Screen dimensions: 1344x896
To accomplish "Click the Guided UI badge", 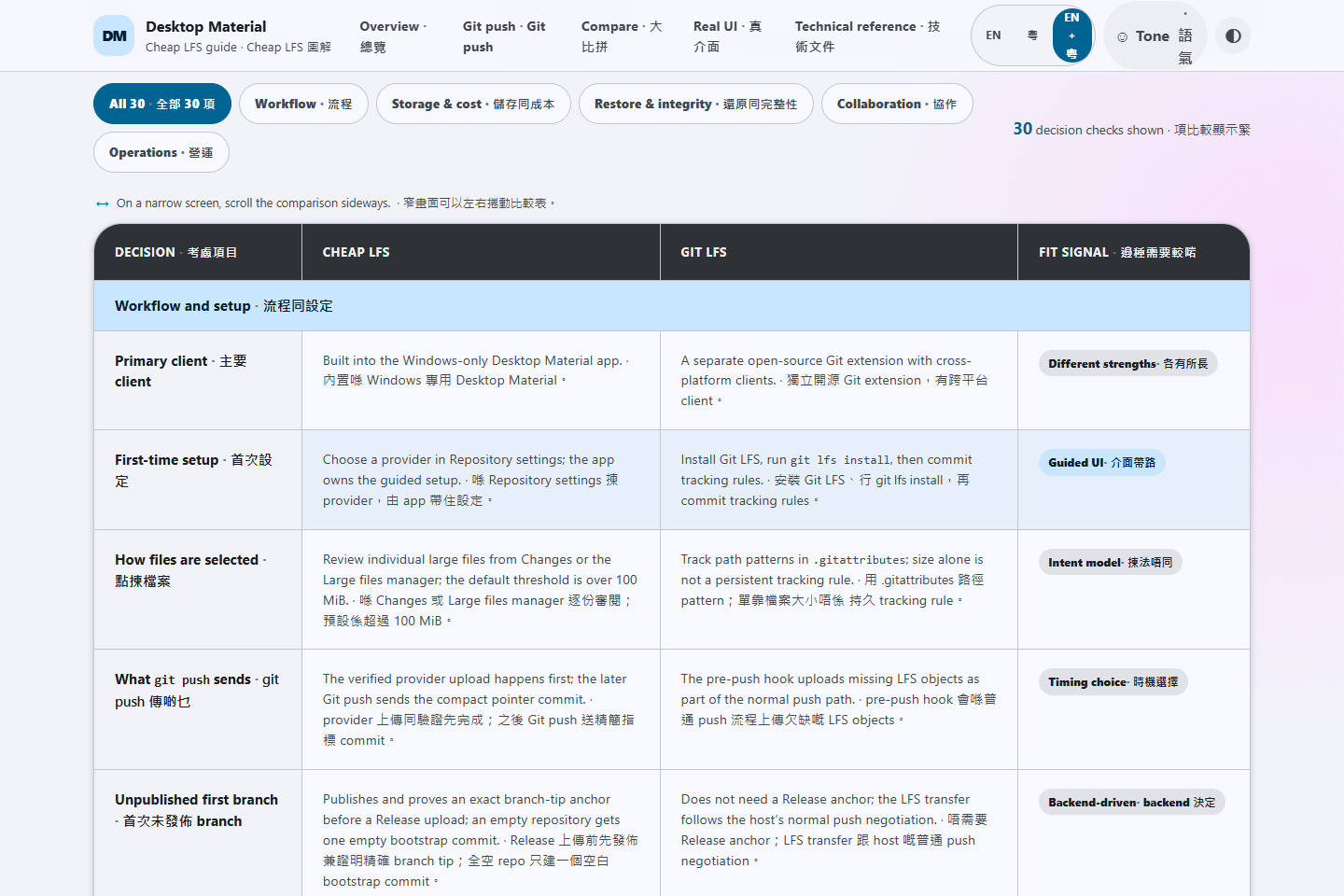I will coord(1101,462).
